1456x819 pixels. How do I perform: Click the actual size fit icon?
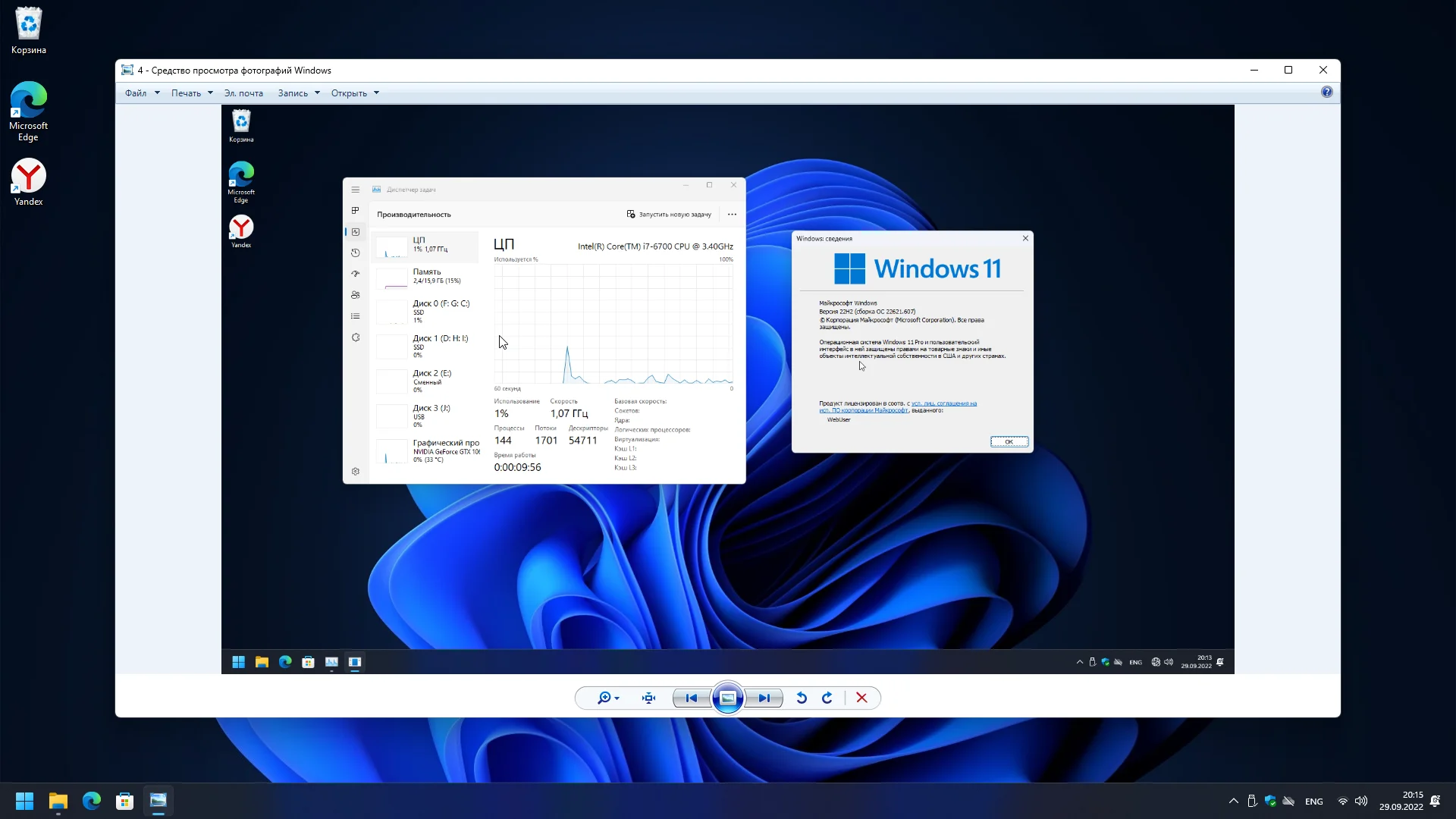tap(649, 698)
